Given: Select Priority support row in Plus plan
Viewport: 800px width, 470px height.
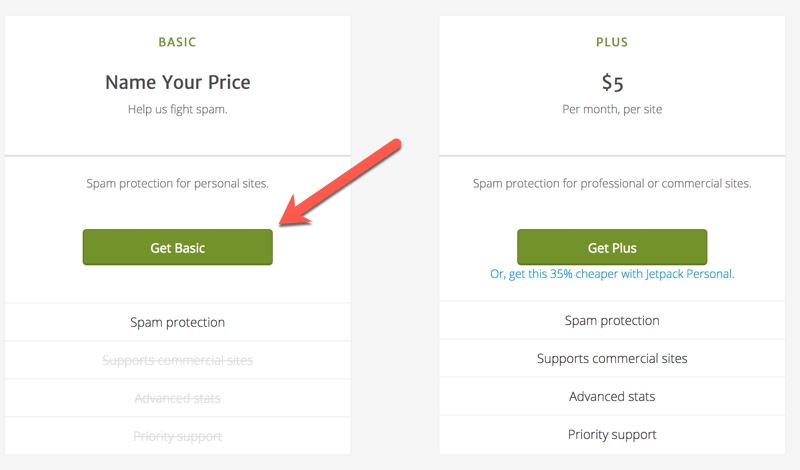Looking at the screenshot, I should (611, 434).
